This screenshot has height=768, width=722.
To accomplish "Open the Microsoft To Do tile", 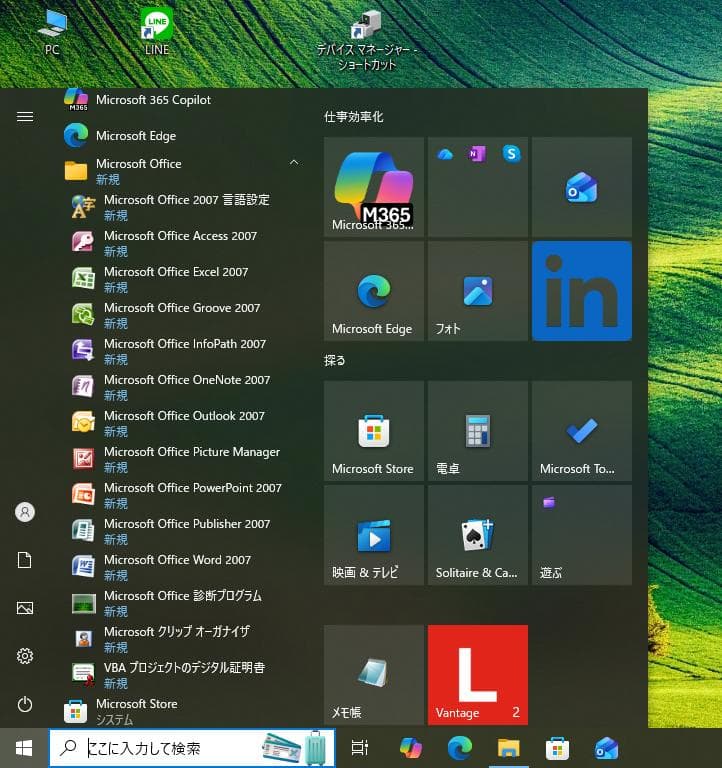I will coord(581,431).
